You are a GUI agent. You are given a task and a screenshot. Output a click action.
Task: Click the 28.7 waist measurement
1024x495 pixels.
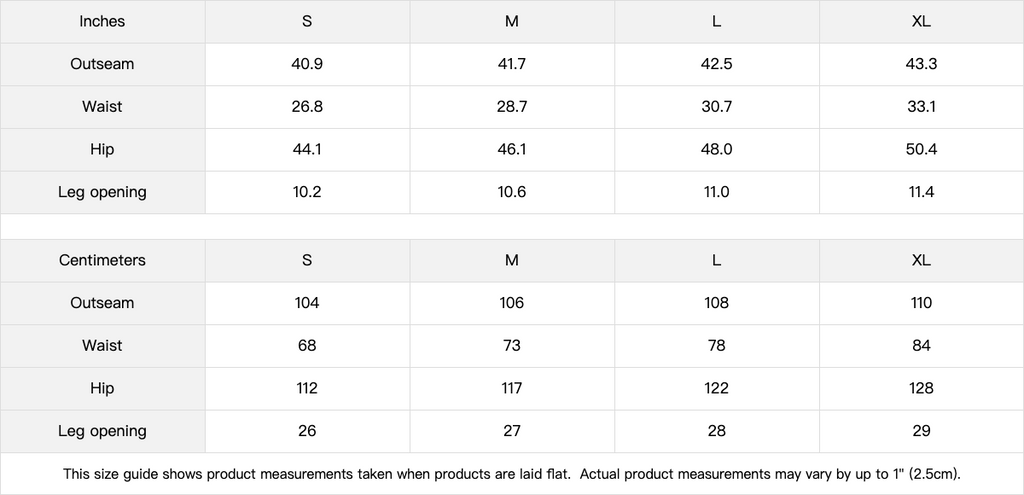coord(512,107)
